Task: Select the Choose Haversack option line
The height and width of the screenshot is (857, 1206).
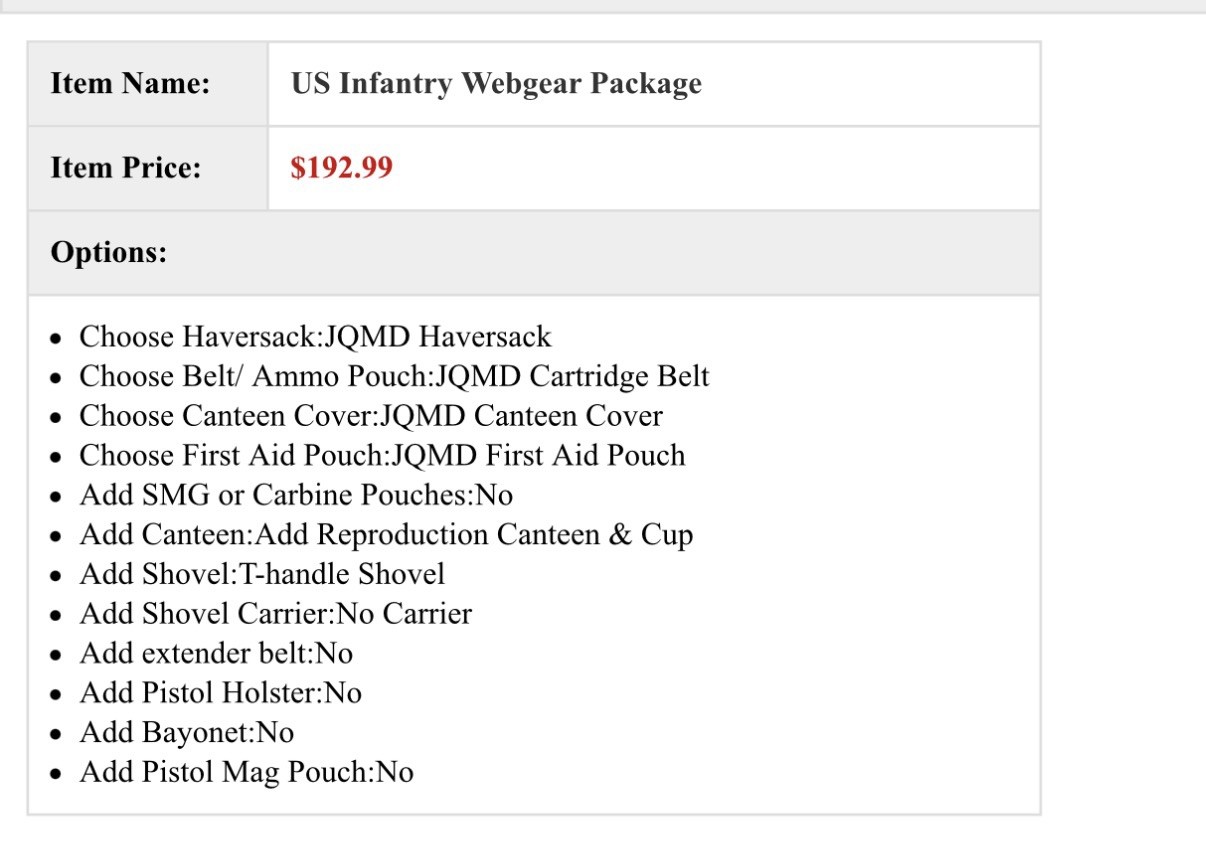Action: pos(315,337)
